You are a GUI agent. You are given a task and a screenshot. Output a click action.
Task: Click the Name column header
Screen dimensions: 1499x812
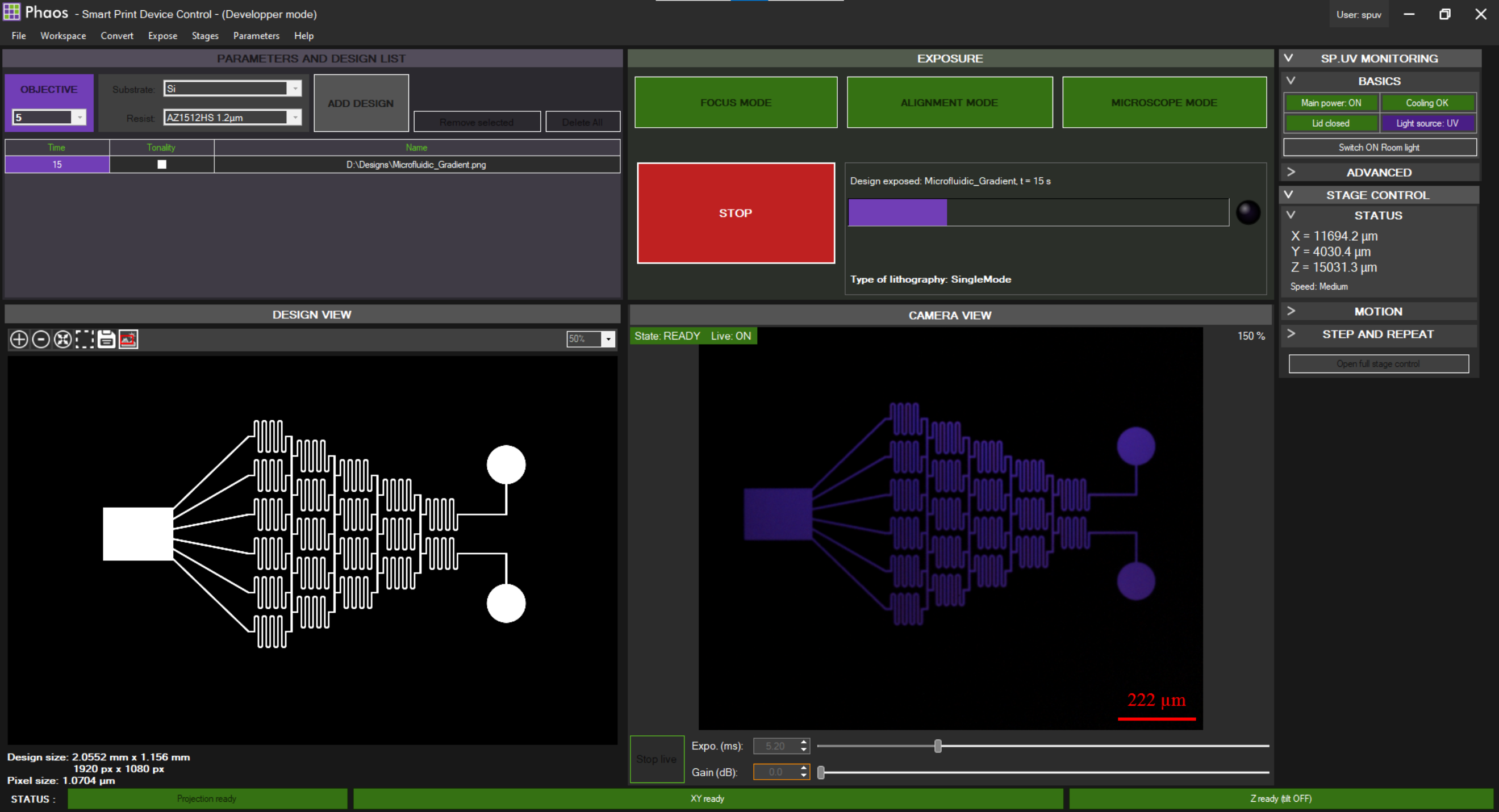point(417,148)
